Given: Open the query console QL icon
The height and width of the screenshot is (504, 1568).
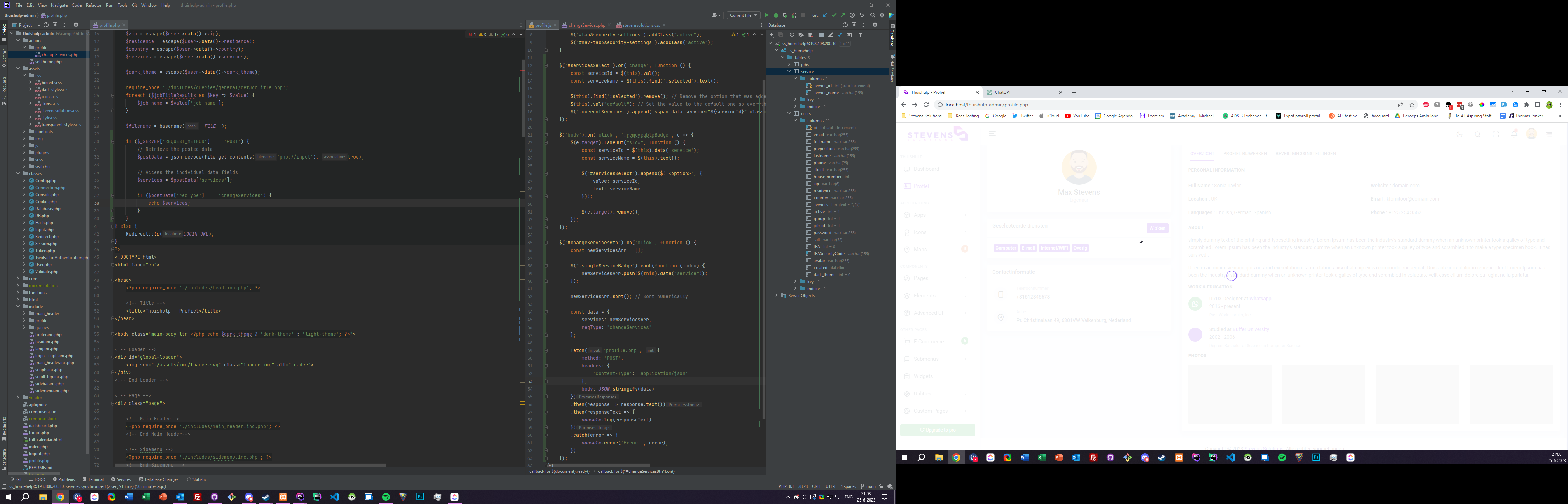Looking at the screenshot, I should tap(849, 35).
